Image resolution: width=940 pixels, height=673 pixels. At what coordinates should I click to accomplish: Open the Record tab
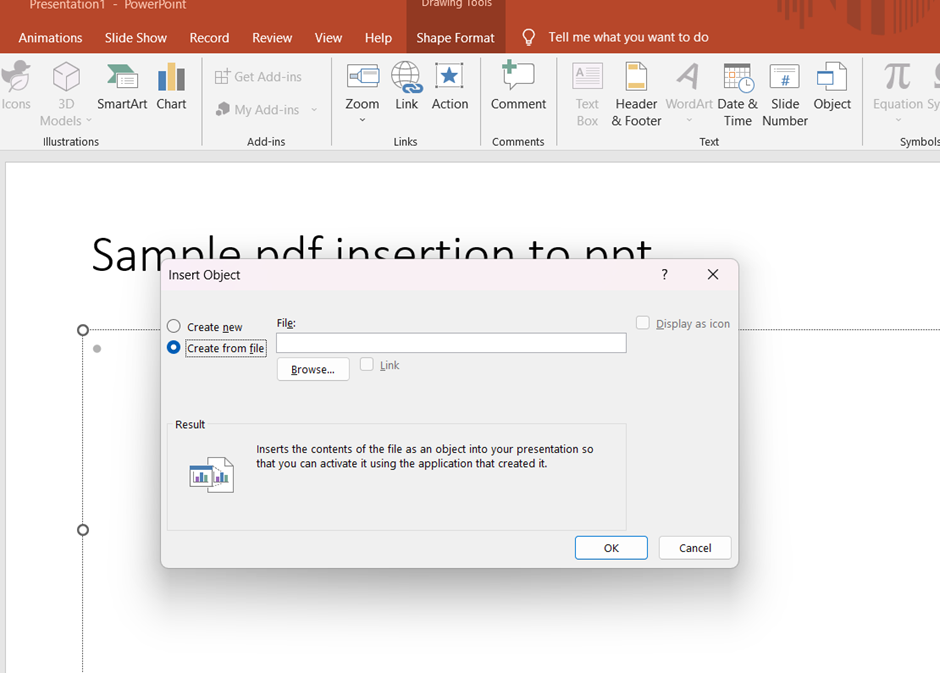click(x=209, y=38)
